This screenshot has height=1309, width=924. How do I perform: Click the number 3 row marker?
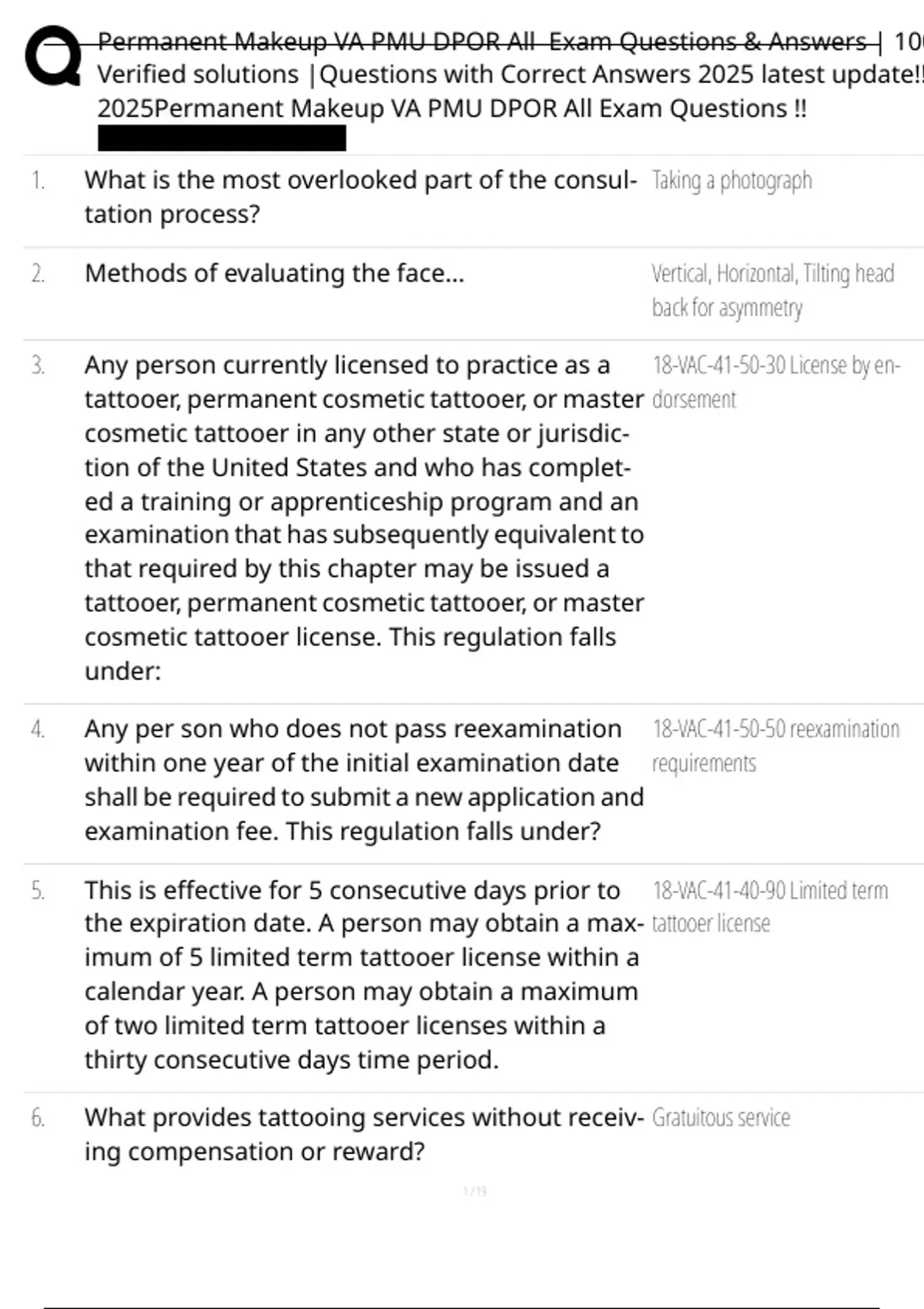point(38,365)
